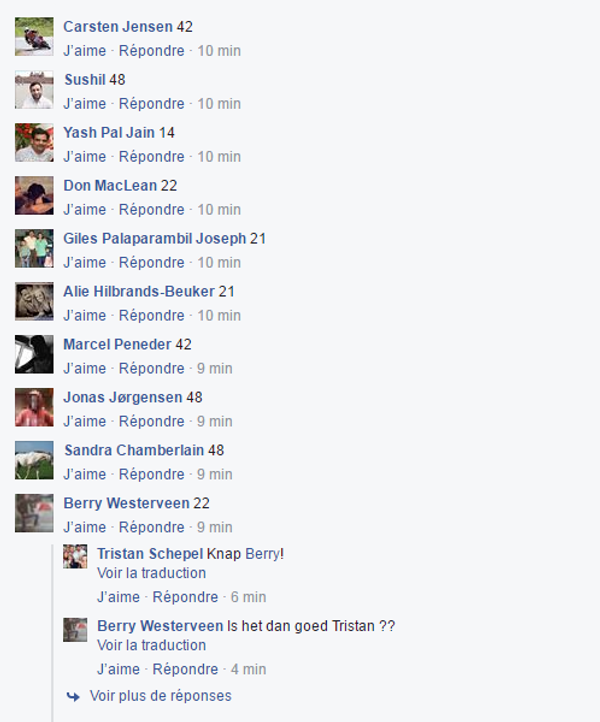Reply to Berry Westerveen's top-level comment
The width and height of the screenshot is (600, 722).
(x=151, y=527)
